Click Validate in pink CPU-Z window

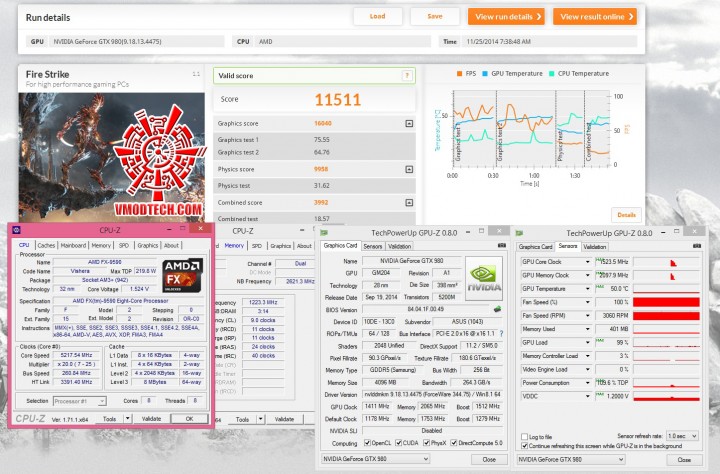[x=151, y=418]
